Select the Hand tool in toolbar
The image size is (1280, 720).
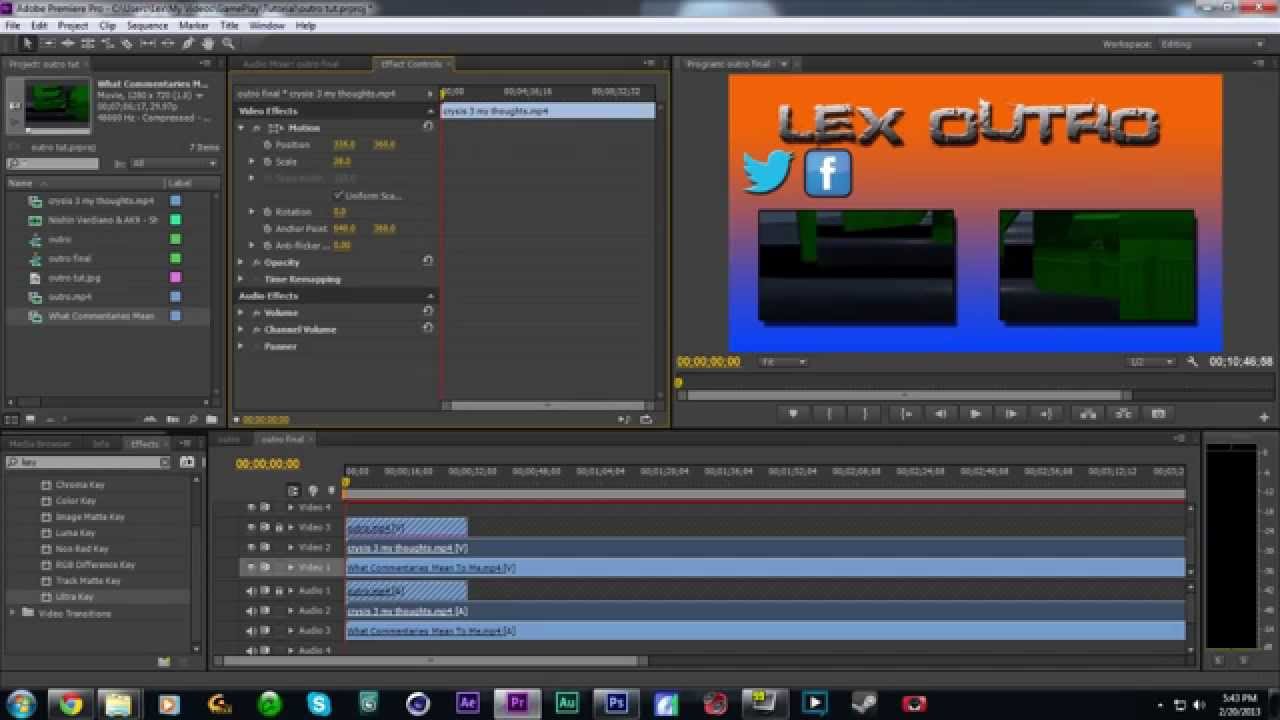(x=208, y=43)
